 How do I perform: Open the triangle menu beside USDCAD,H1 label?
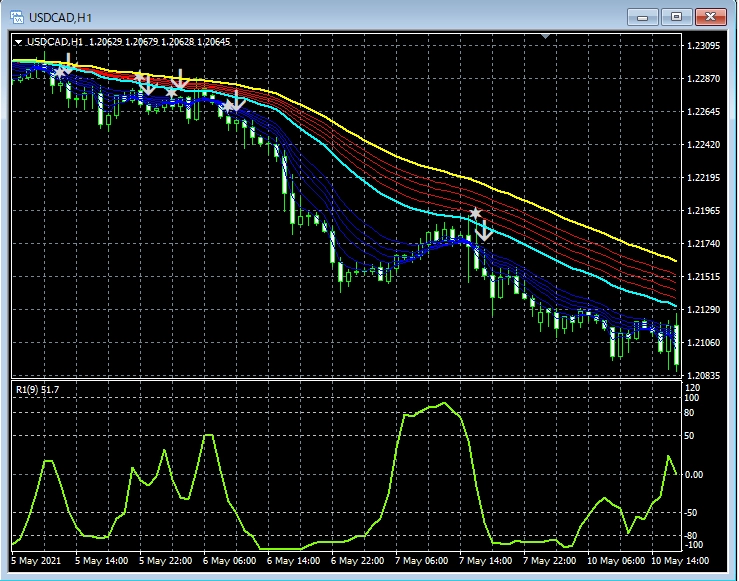coord(18,42)
